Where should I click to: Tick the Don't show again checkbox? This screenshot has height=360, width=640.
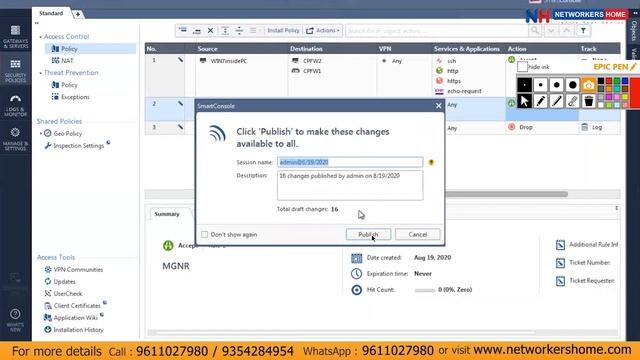(204, 234)
